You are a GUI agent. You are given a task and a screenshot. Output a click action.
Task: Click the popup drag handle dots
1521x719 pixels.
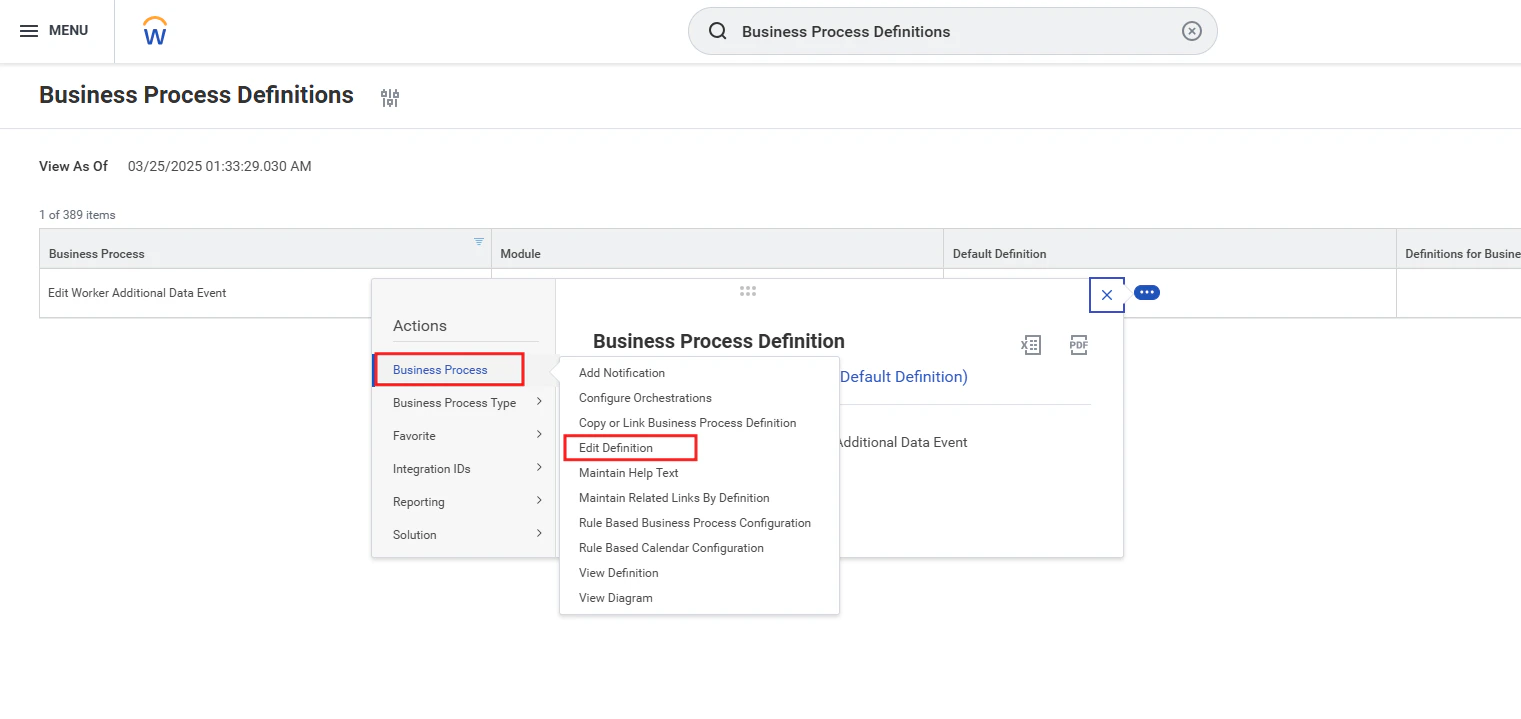pos(748,291)
